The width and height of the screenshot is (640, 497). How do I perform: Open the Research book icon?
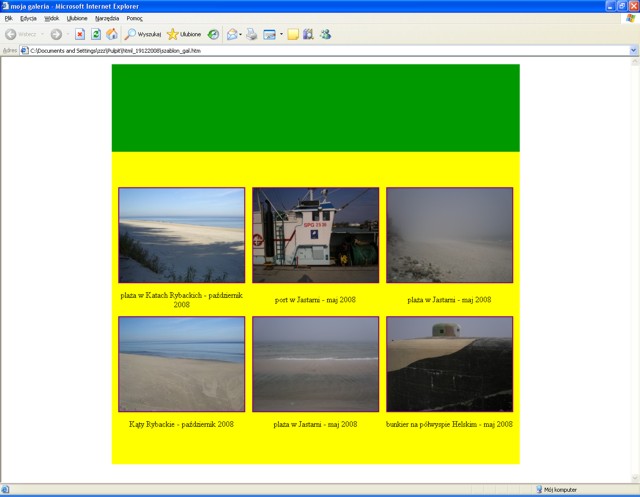click(308, 34)
